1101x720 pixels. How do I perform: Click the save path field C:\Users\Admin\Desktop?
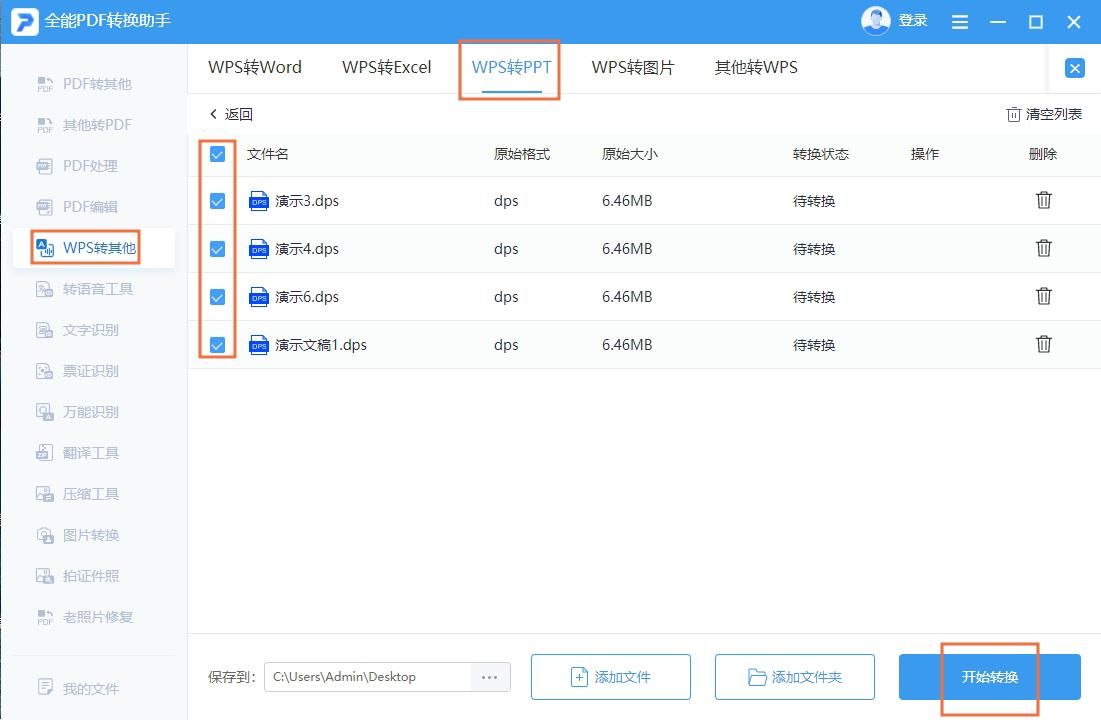[367, 677]
